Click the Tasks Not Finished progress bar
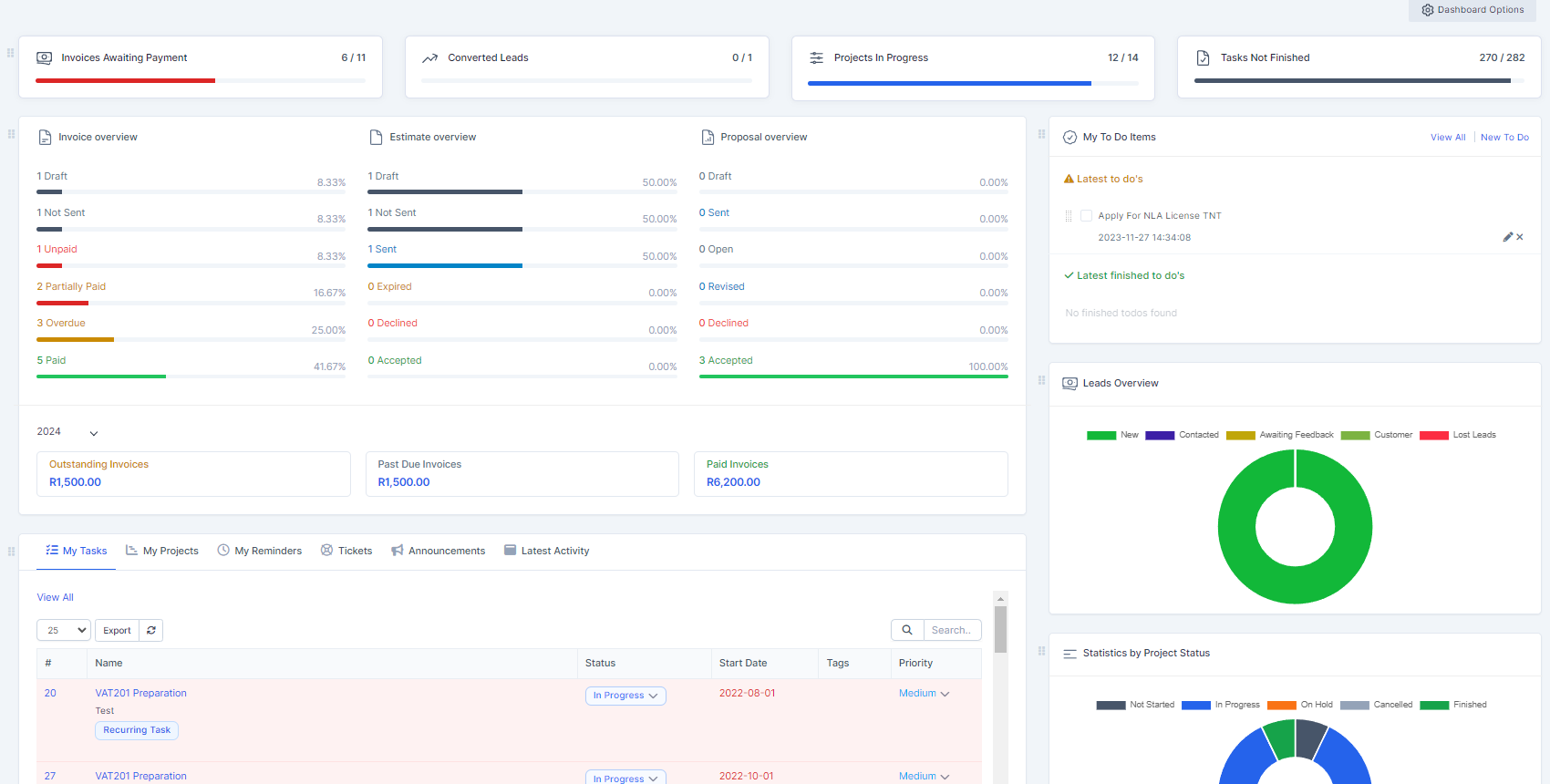The width and height of the screenshot is (1550, 784). [1359, 80]
